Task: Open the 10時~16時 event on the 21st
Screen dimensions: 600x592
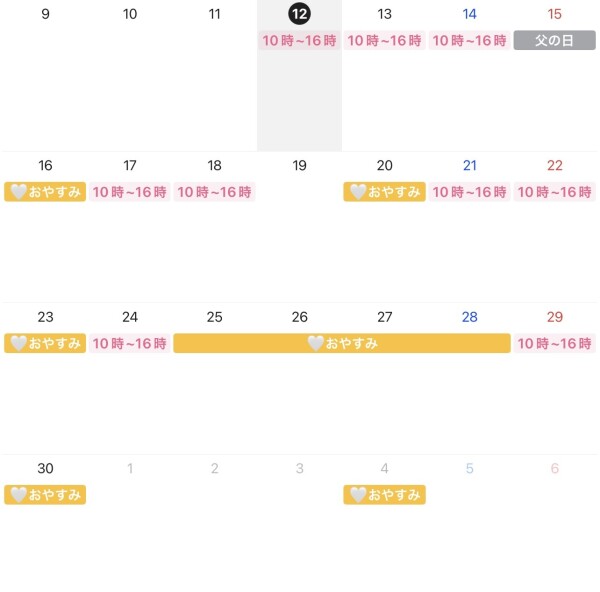Action: 469,192
